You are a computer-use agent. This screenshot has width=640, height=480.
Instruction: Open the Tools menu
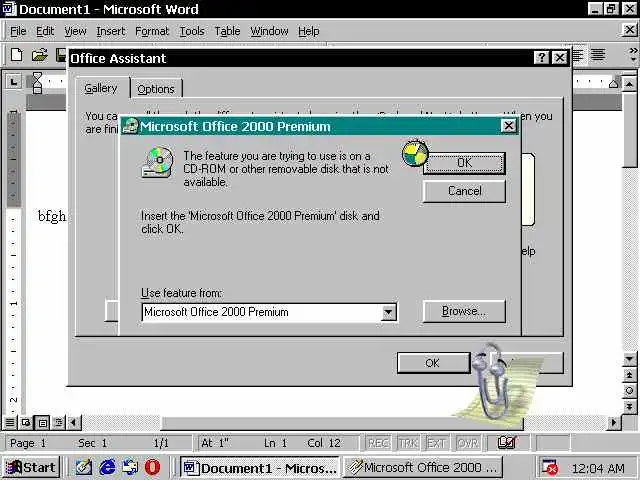(x=192, y=31)
